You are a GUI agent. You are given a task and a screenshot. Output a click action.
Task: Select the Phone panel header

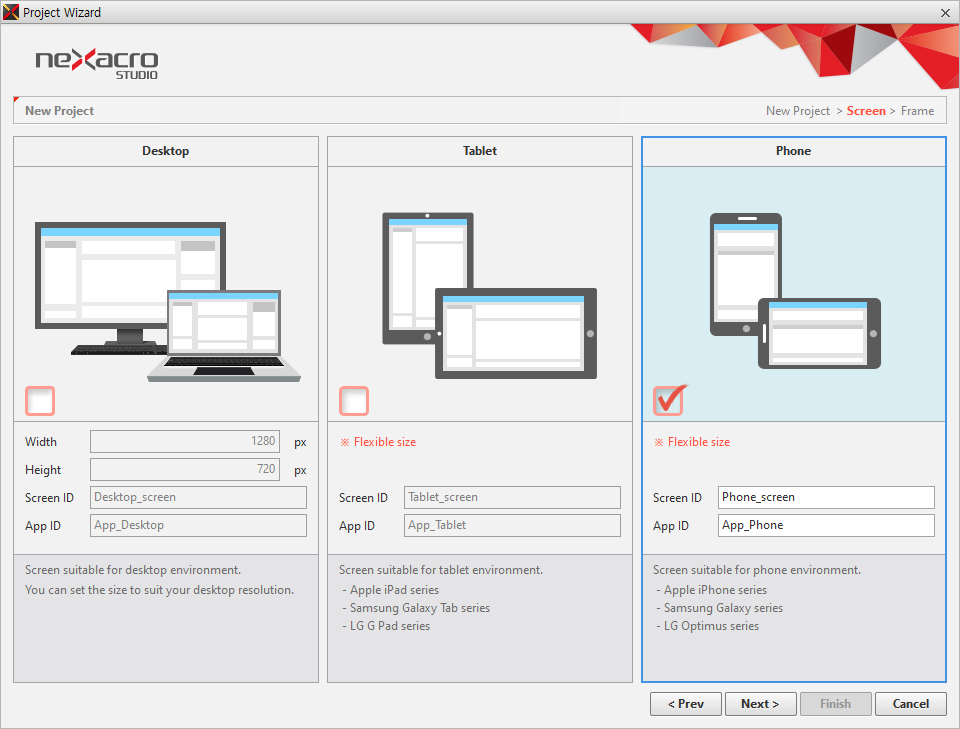point(794,151)
